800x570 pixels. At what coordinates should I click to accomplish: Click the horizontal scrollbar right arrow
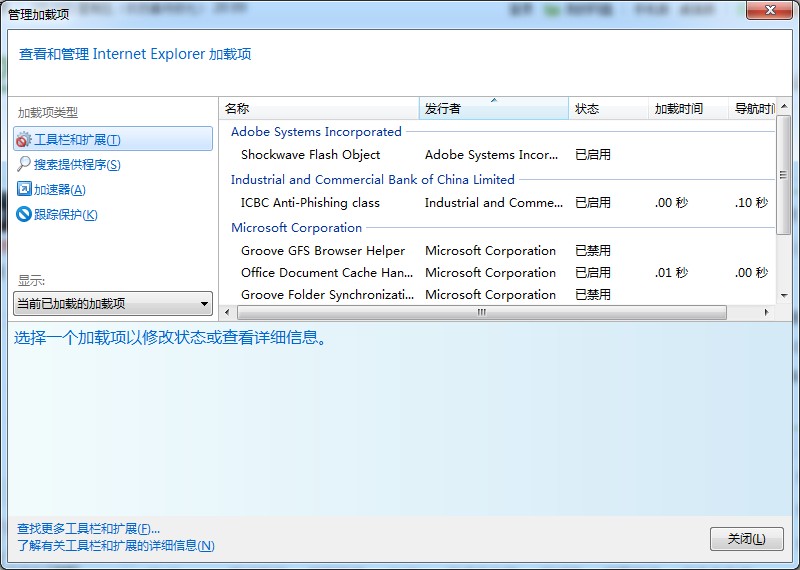[x=766, y=312]
